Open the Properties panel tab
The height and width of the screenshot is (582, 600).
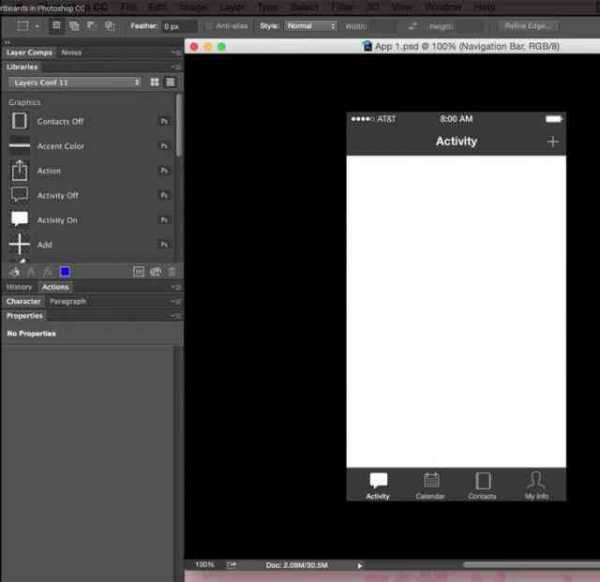(x=24, y=316)
